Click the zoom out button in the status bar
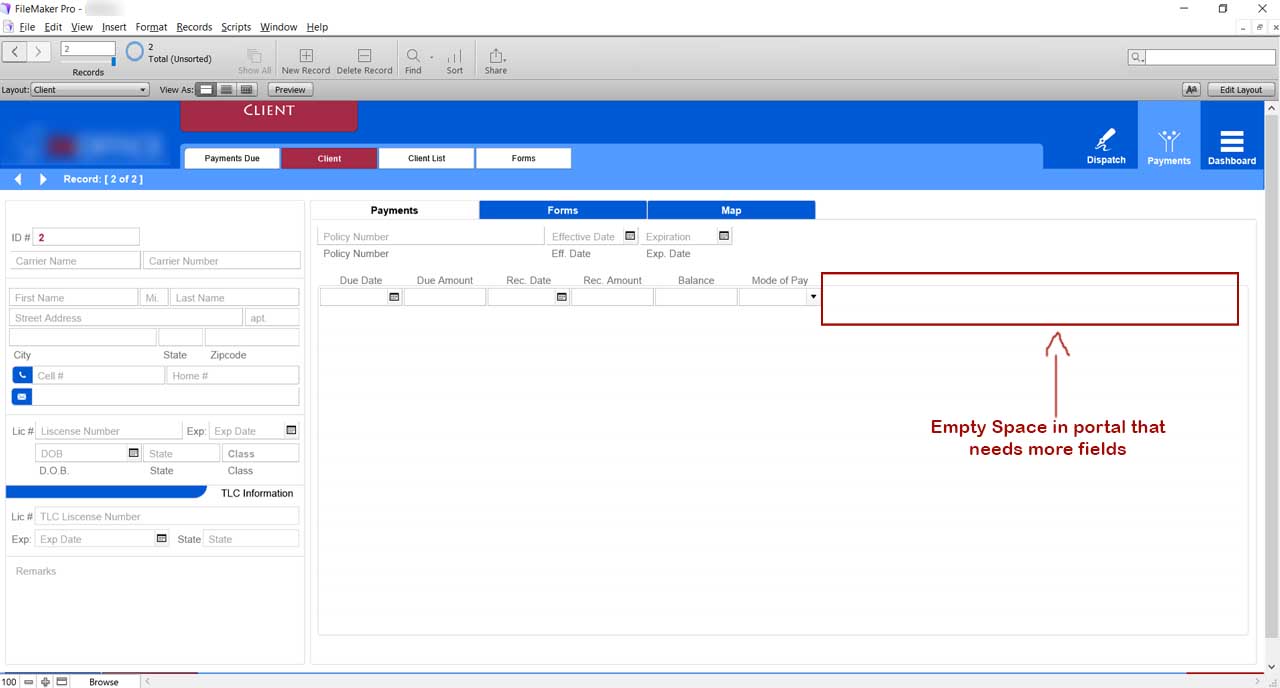Image resolution: width=1280 pixels, height=688 pixels. click(x=29, y=682)
